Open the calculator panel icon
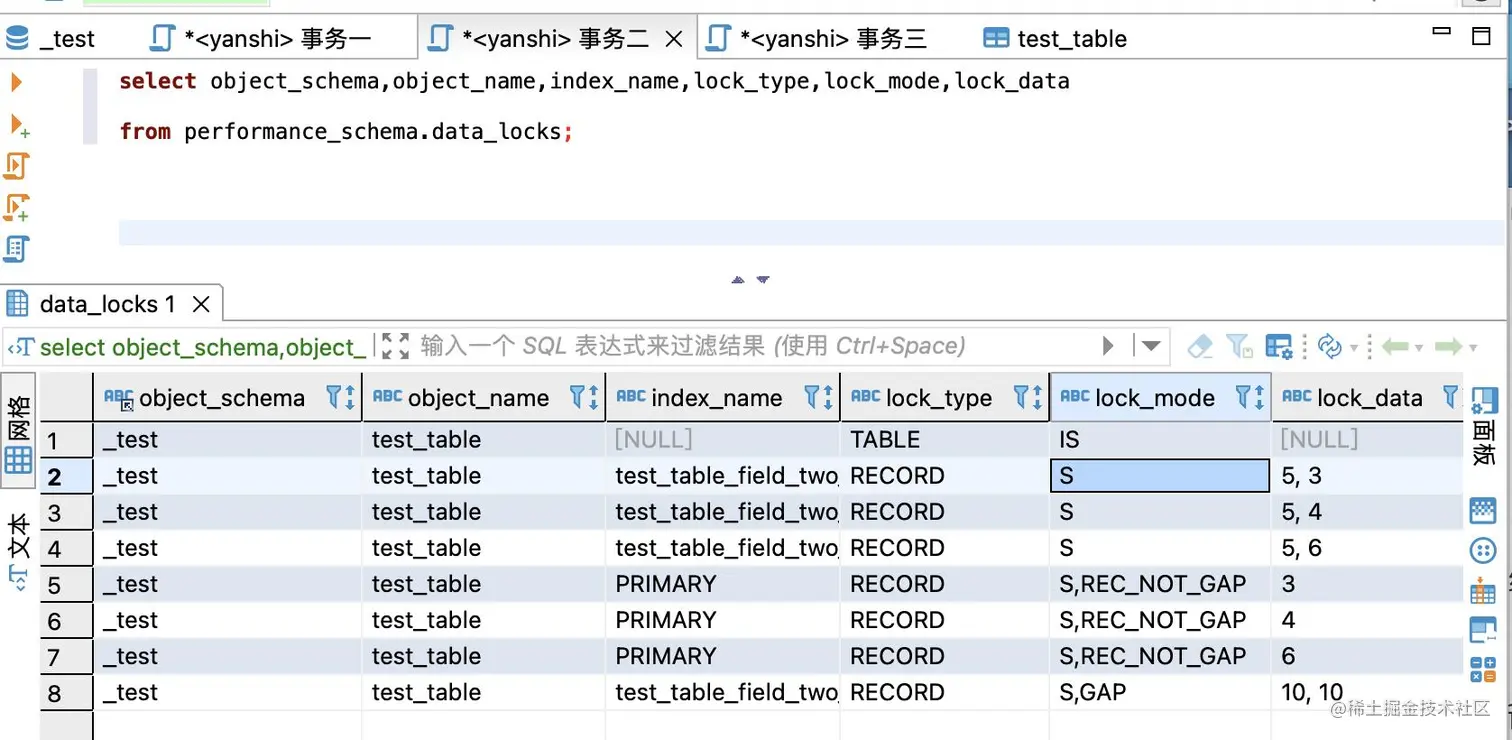Viewport: 1512px width, 740px height. (1483, 669)
